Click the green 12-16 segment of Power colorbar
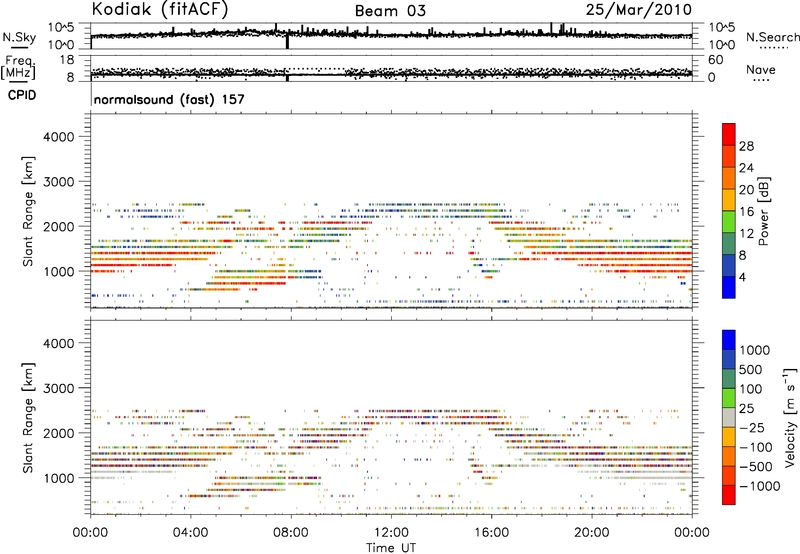This screenshot has height=554, width=800. point(729,222)
